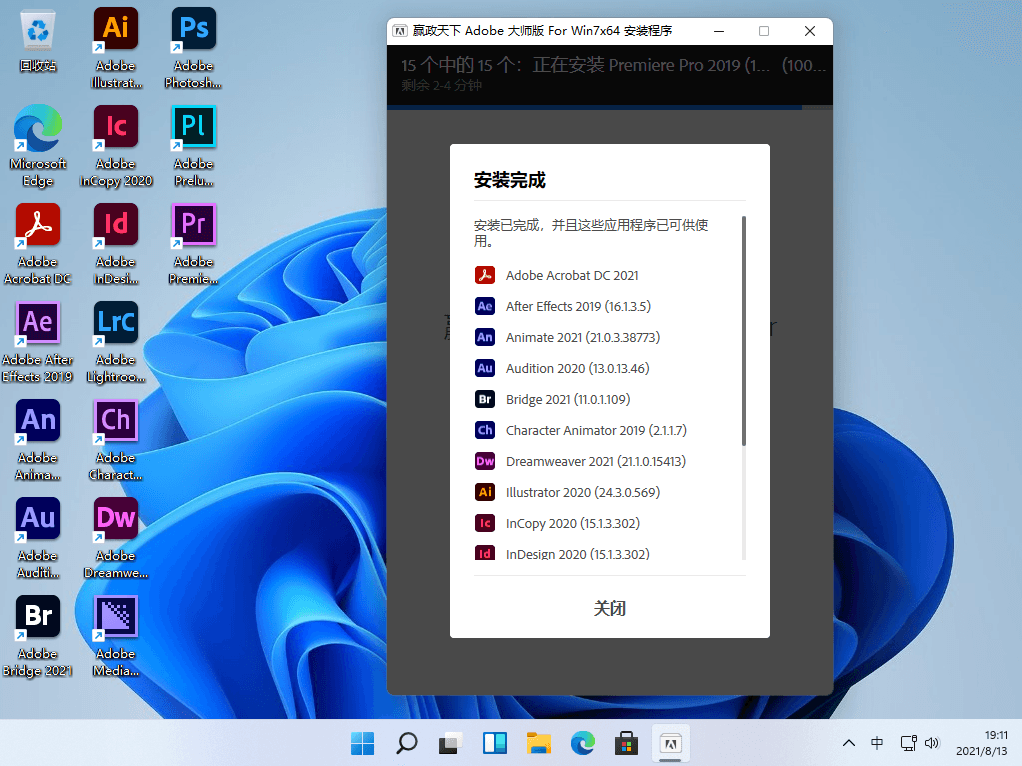Open Adobe After Effects 2019 desktop icon
The width and height of the screenshot is (1022, 766).
coord(38,342)
